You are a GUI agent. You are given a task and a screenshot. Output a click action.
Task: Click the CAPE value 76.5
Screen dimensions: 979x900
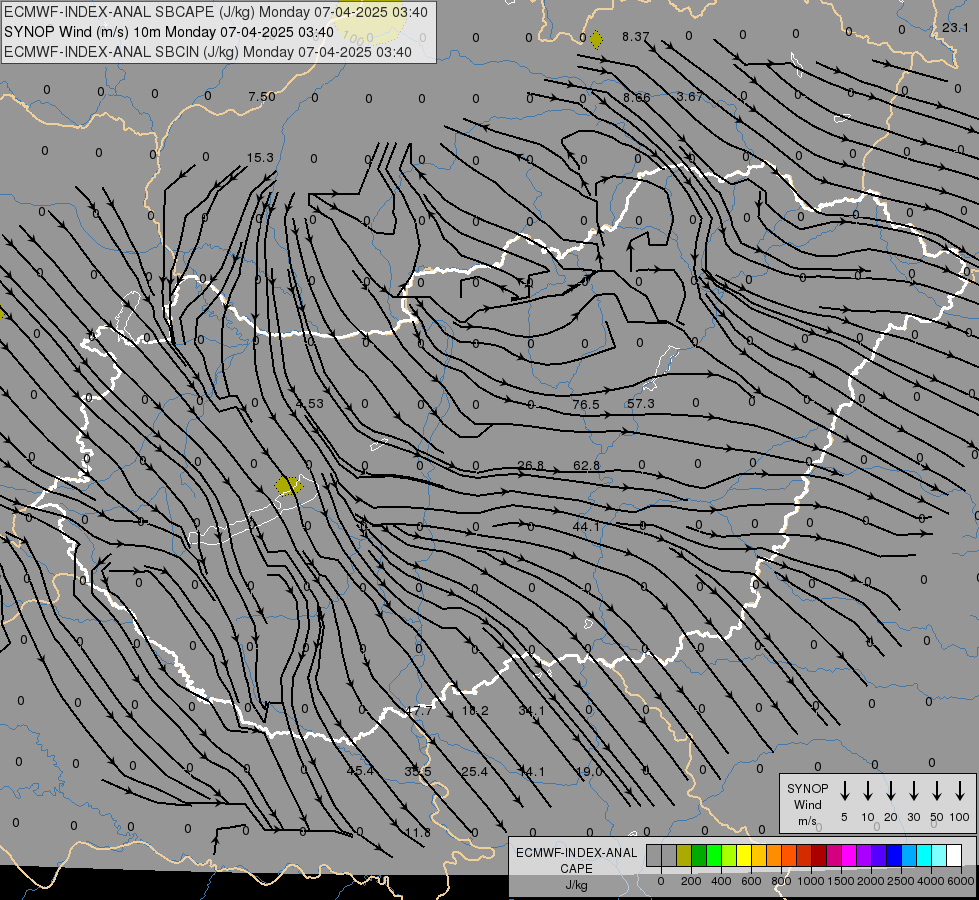[x=586, y=405]
